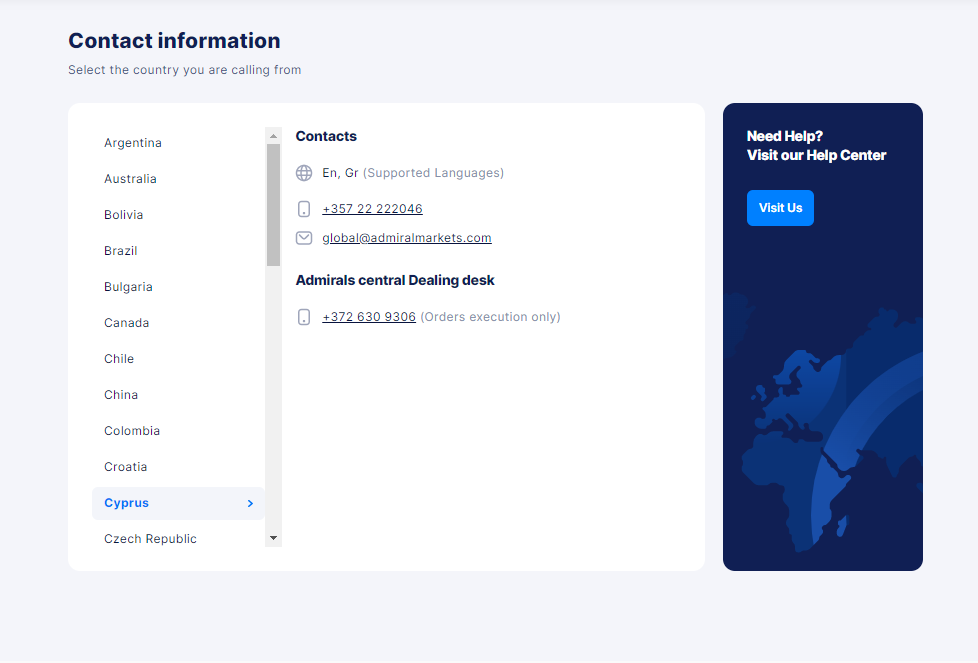Open the global@admiralmarkets.com email link
978x663 pixels.
click(x=406, y=238)
